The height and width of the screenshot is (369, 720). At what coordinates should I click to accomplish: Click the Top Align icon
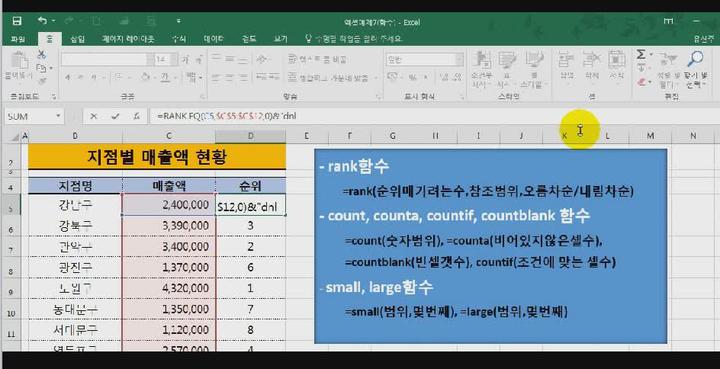coord(215,57)
